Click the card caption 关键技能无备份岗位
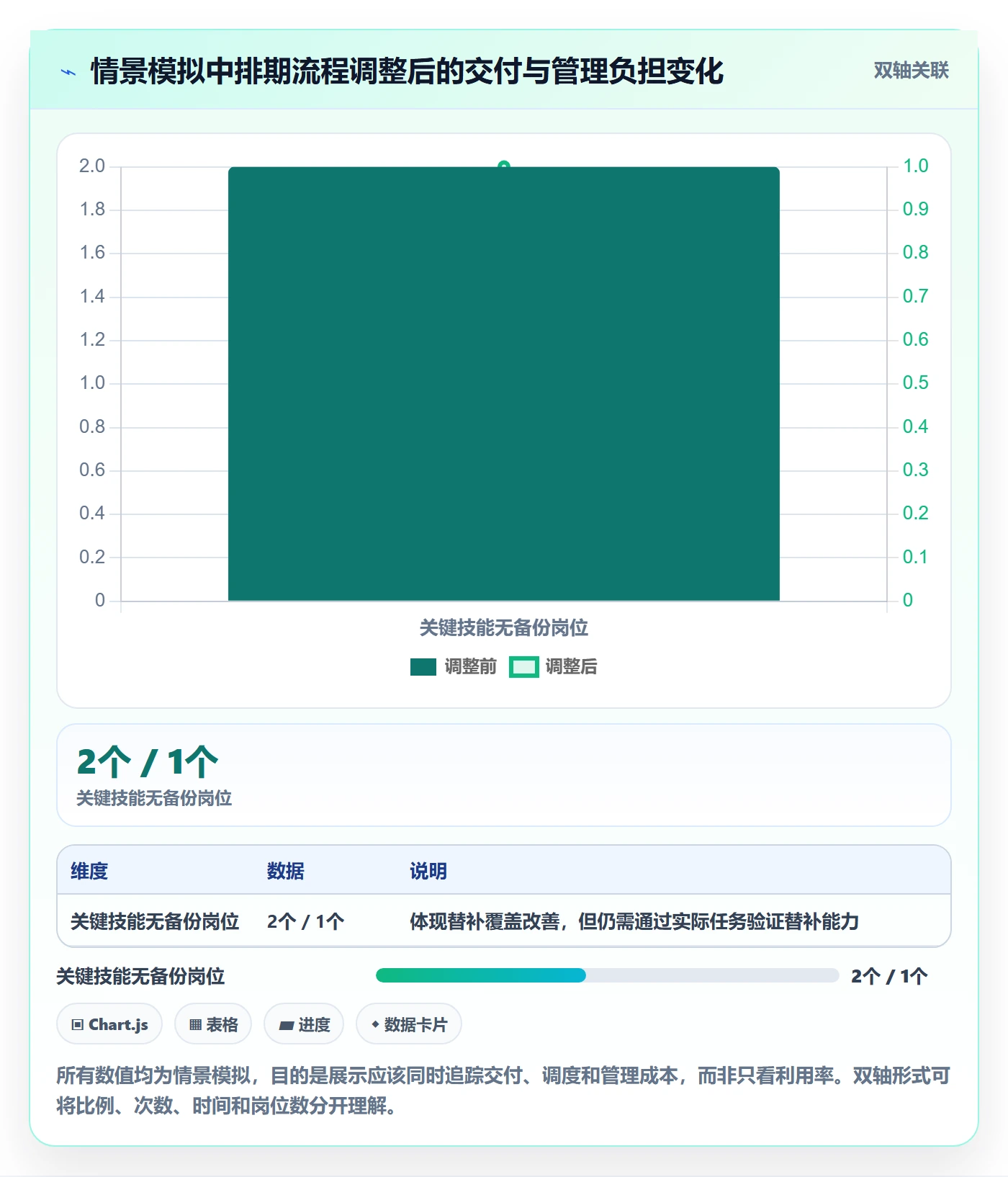This screenshot has width=1008, height=1177. tap(154, 798)
